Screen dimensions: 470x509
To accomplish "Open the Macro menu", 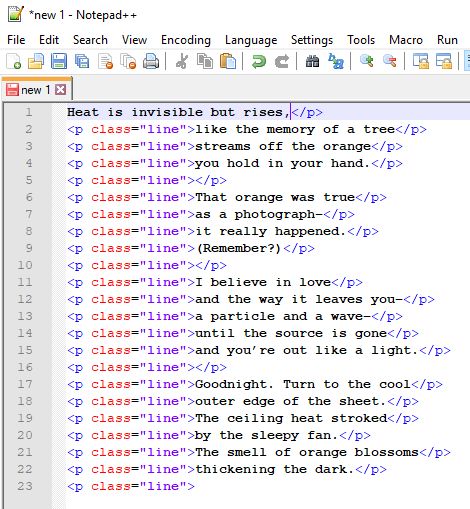I will 406,40.
